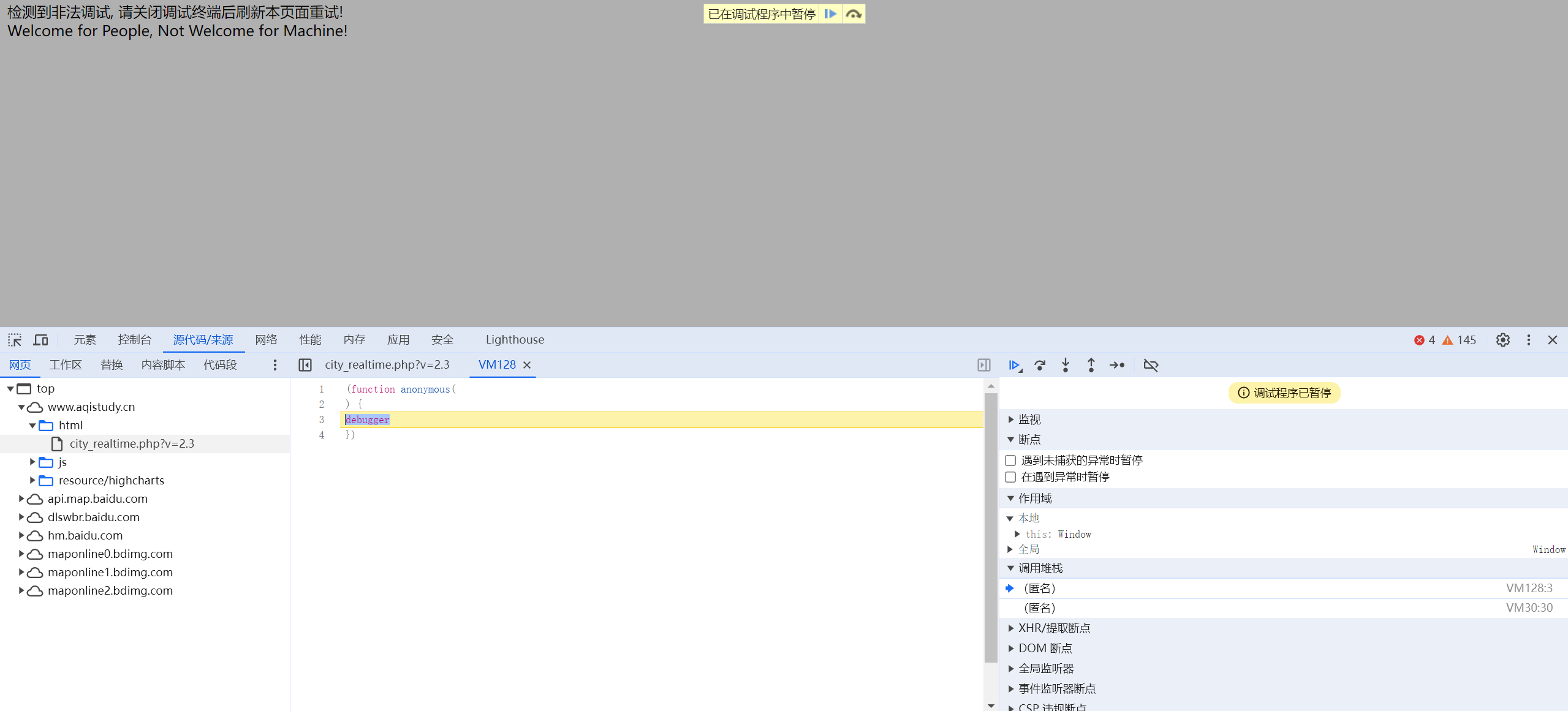The image size is (1568, 711).
Task: Click the inspect element picker icon
Action: point(15,340)
